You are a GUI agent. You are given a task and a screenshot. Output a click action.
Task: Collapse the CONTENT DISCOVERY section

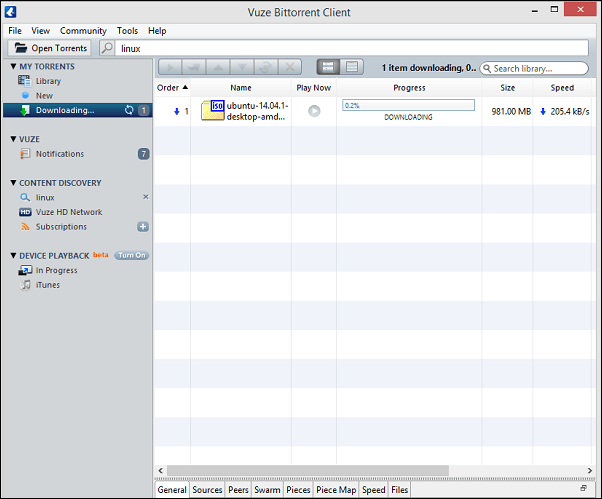click(x=13, y=183)
